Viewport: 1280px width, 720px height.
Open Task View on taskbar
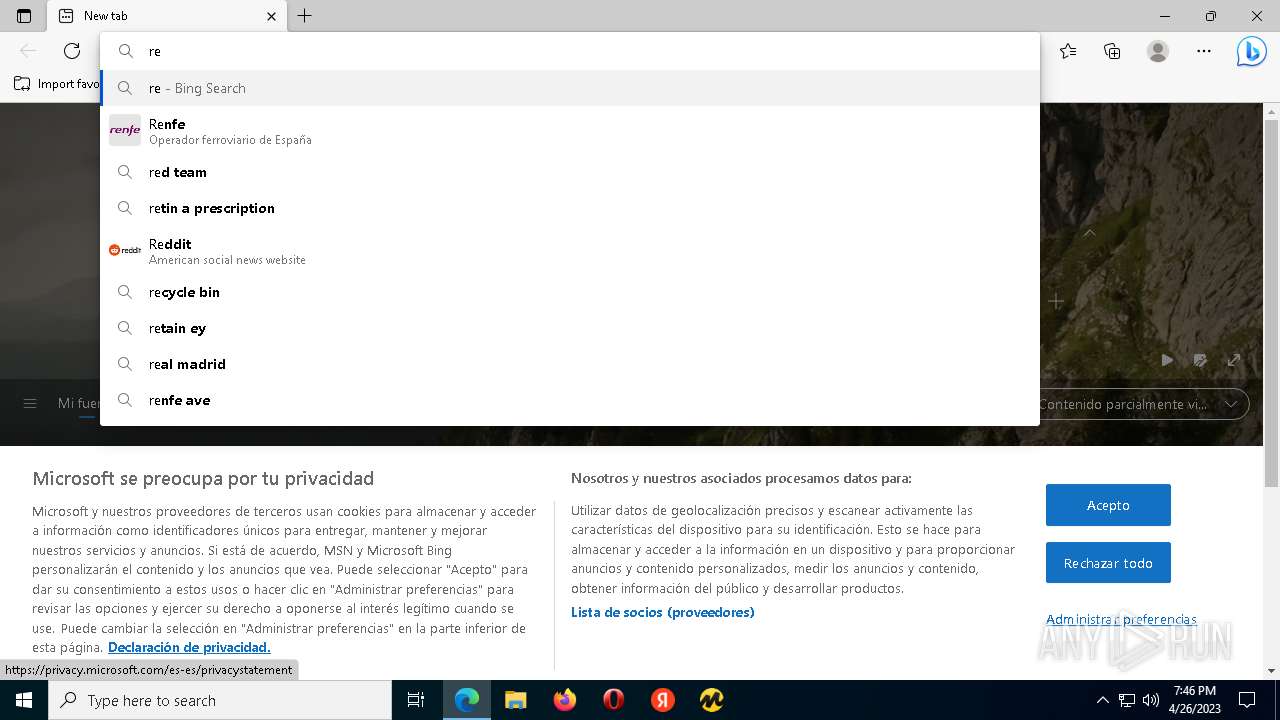coord(416,700)
